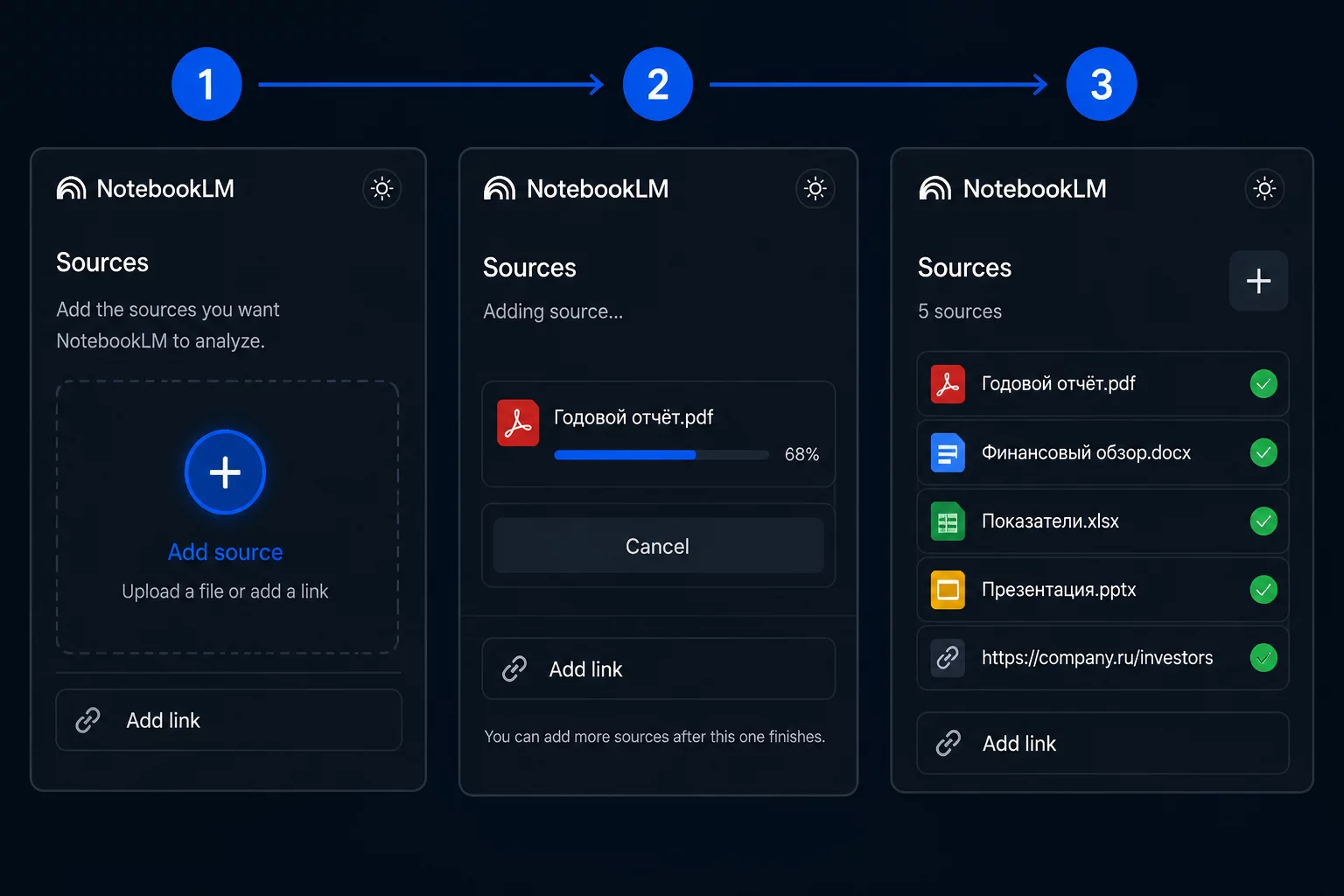Viewport: 1344px width, 896px height.
Task: Click the Add link button in step 2 panel
Action: coord(659,669)
